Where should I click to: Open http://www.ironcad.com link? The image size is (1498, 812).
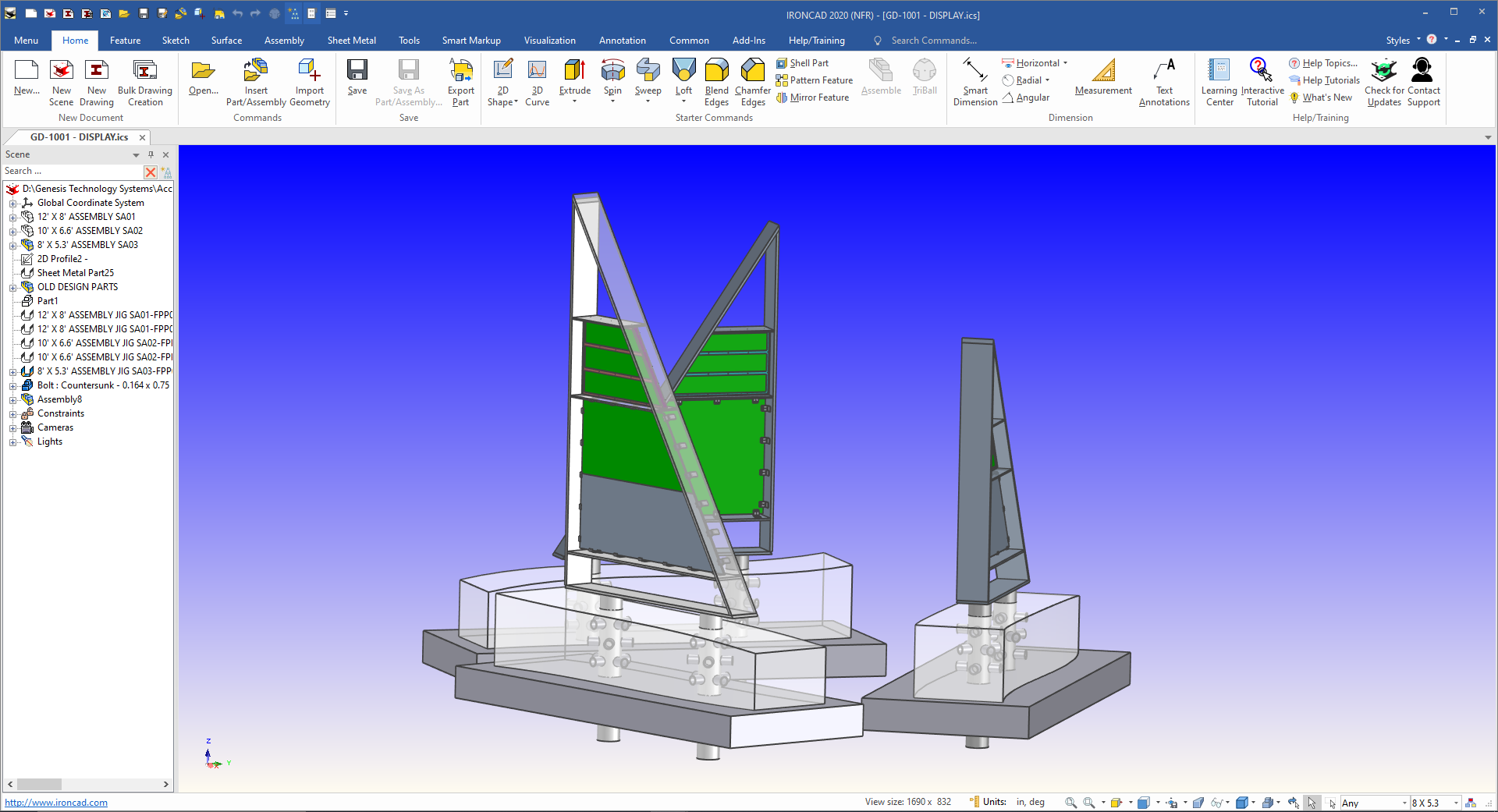tap(55, 802)
